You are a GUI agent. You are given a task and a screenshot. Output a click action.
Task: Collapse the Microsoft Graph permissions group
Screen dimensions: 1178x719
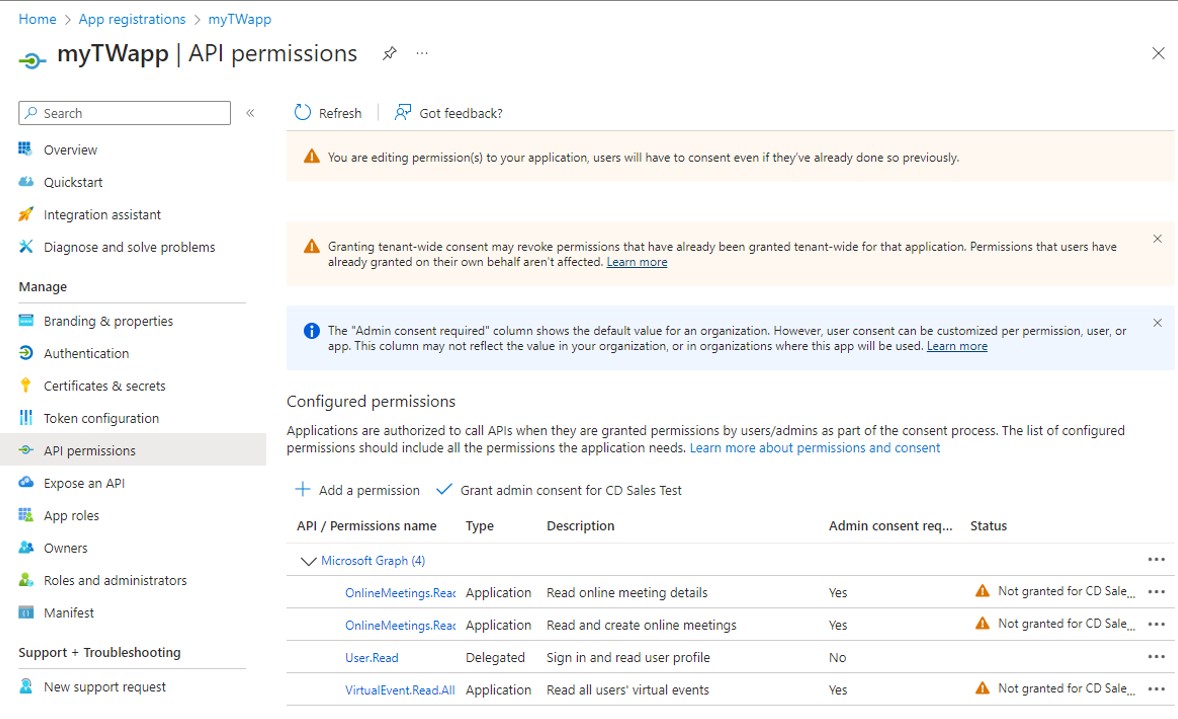click(308, 561)
